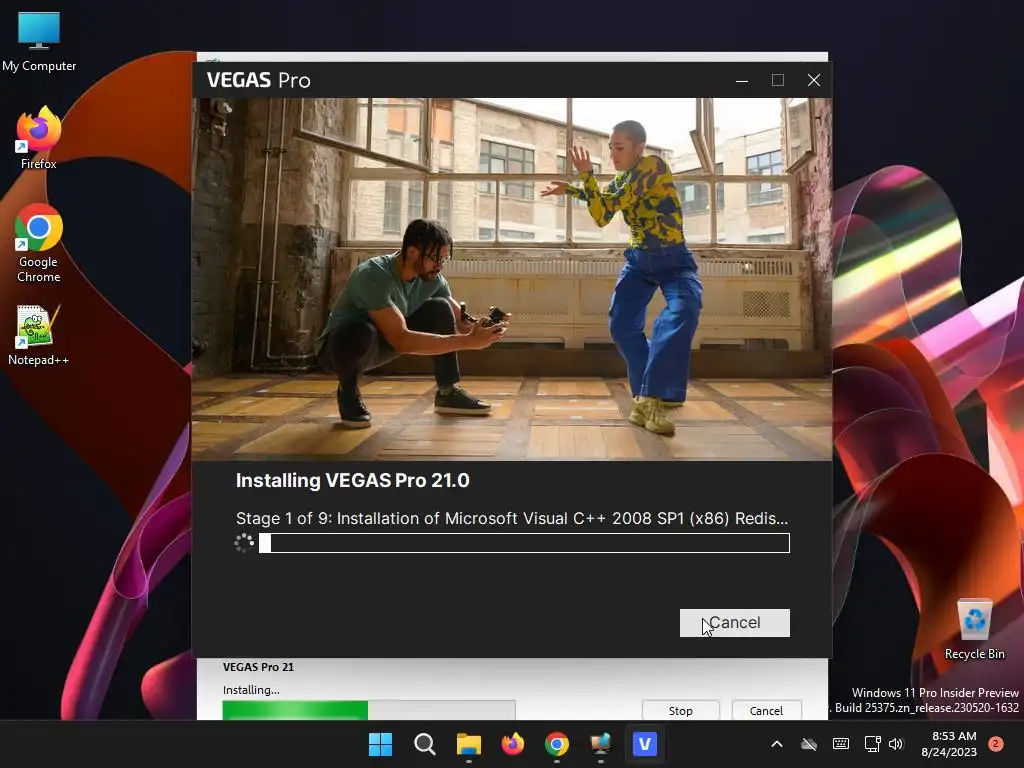This screenshot has height=768, width=1024.
Task: Click the loading spinner beside the progress bar
Action: point(244,543)
